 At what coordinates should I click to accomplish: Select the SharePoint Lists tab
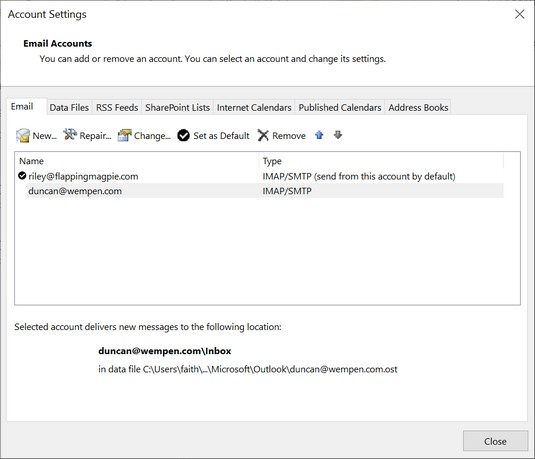pyautogui.click(x=177, y=107)
